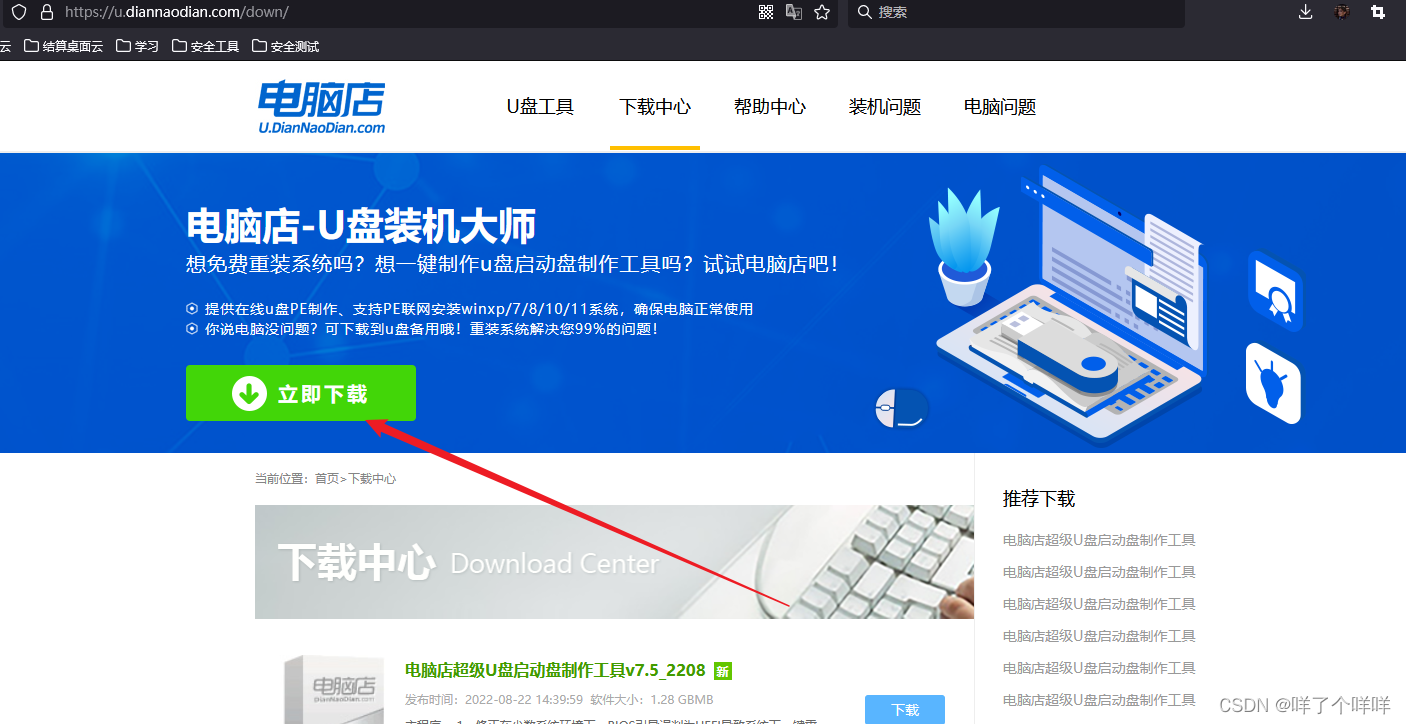1406x724 pixels.
Task: Click the first 电脑店超级U盘启动盘制作工具 recommended link
Action: 1099,540
